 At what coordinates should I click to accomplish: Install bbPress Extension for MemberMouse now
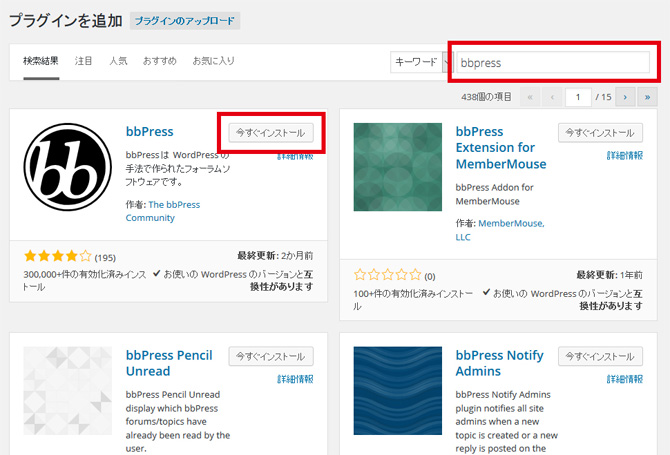click(x=600, y=133)
